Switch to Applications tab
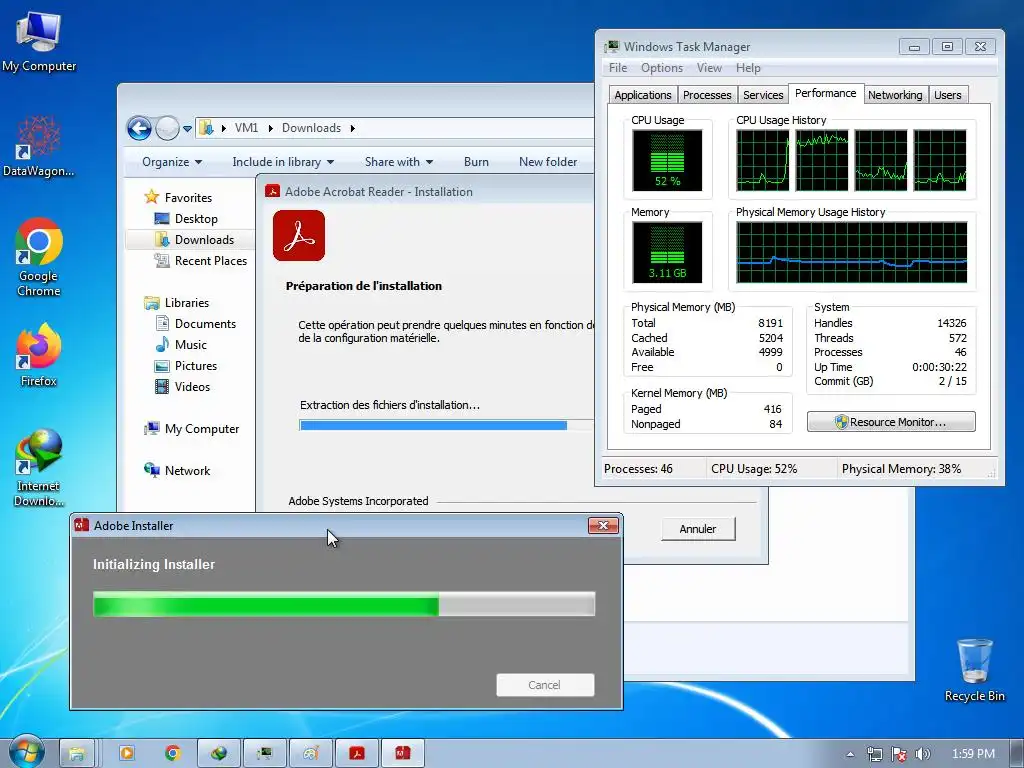 (x=643, y=95)
